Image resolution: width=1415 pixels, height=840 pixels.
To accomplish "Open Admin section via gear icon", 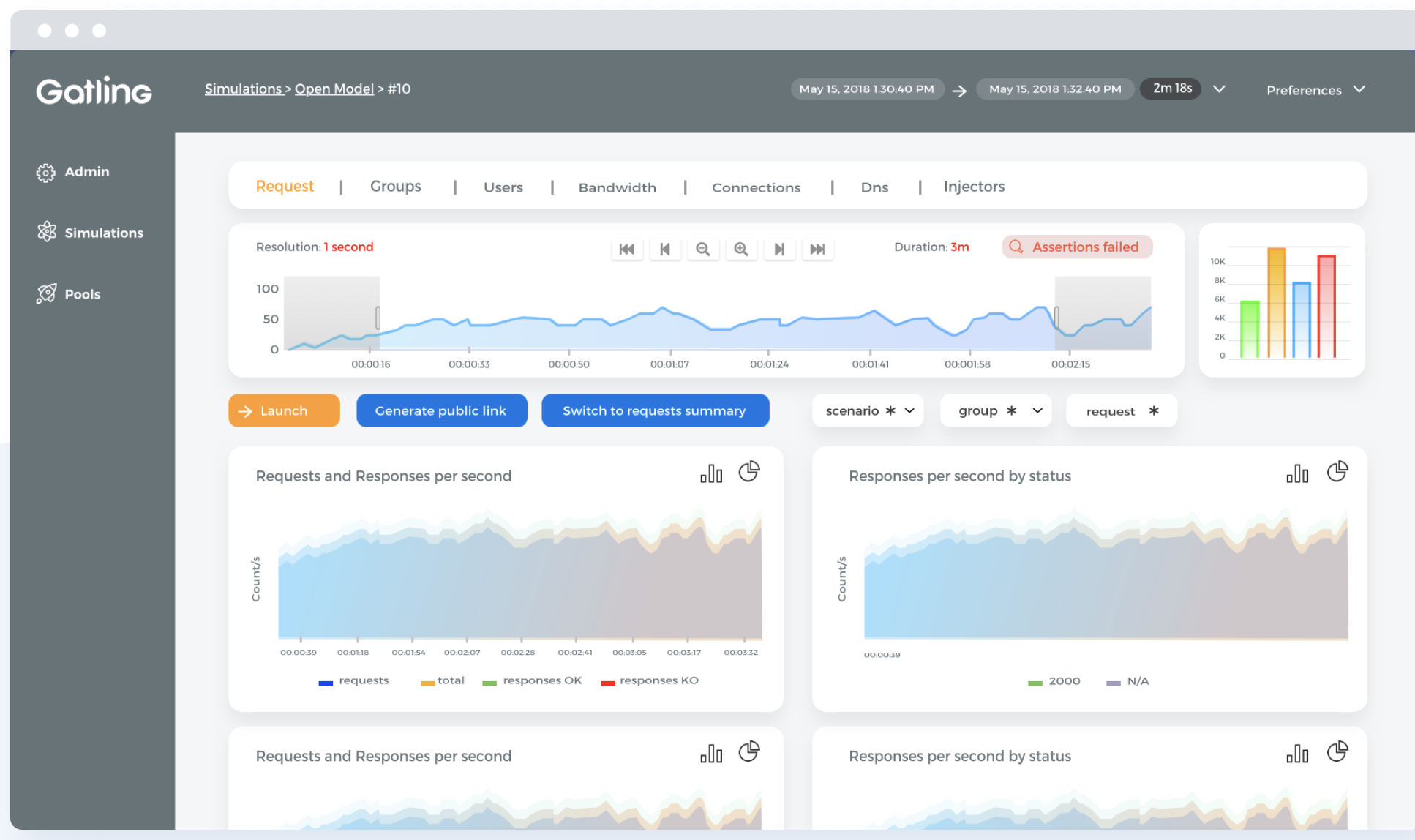I will [x=46, y=173].
